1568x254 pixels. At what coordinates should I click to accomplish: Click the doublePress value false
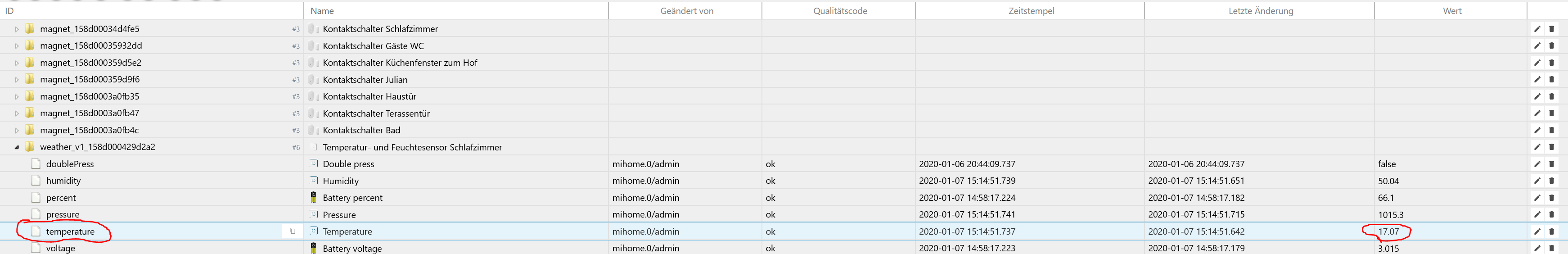pos(1387,164)
